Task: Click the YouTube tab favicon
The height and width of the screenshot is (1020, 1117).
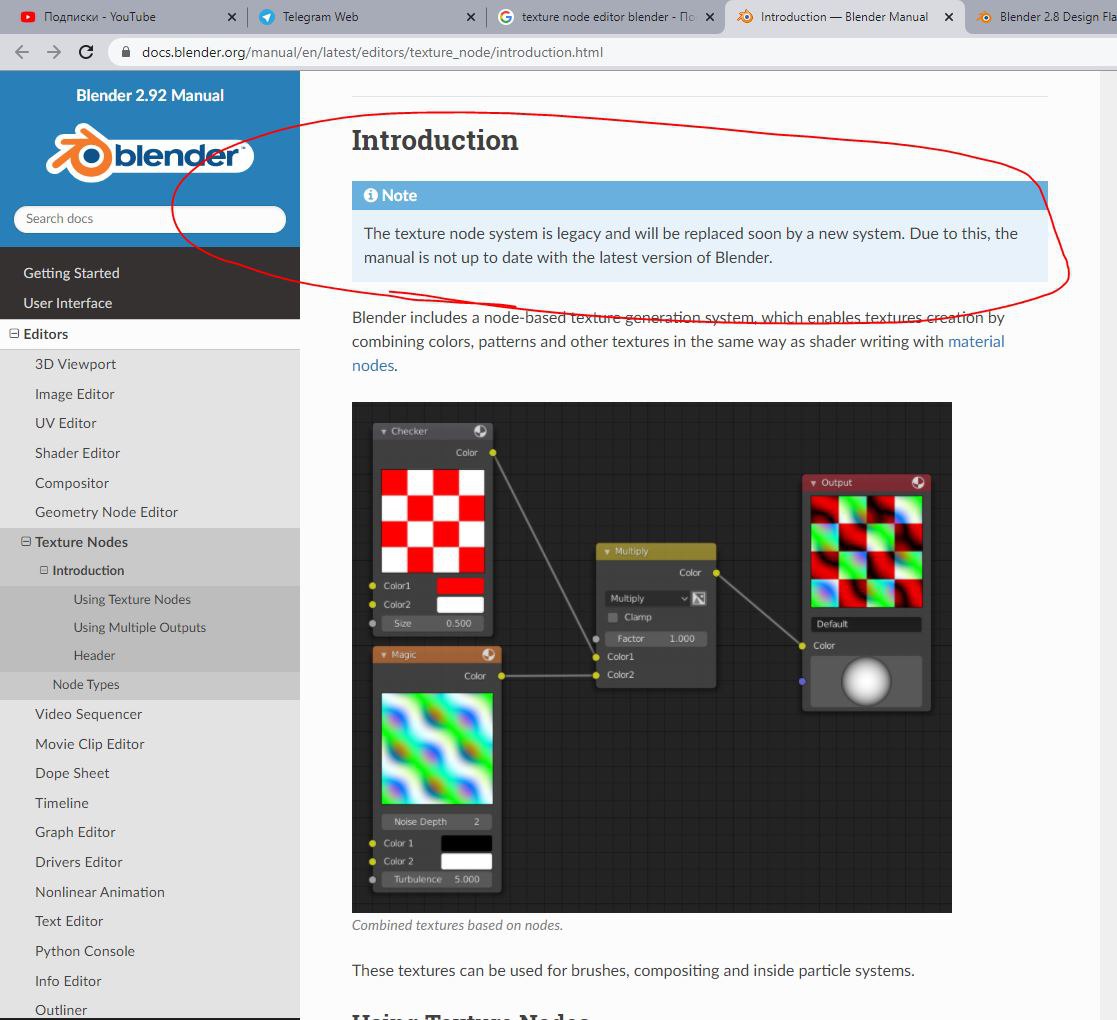Action: [28, 16]
